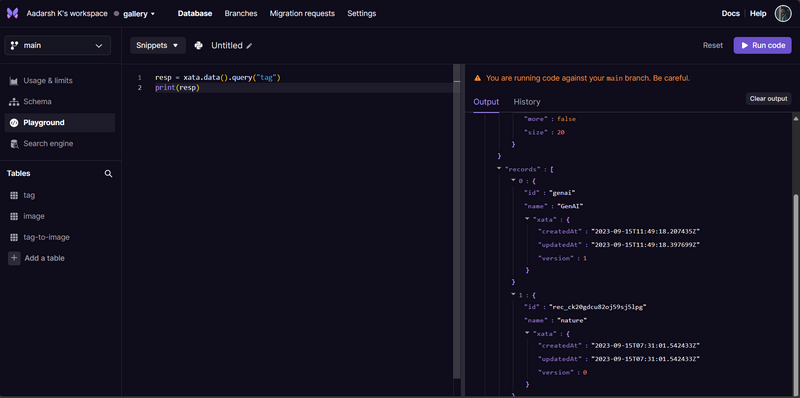
Task: Click the Untitled snippet title
Action: pyautogui.click(x=227, y=45)
